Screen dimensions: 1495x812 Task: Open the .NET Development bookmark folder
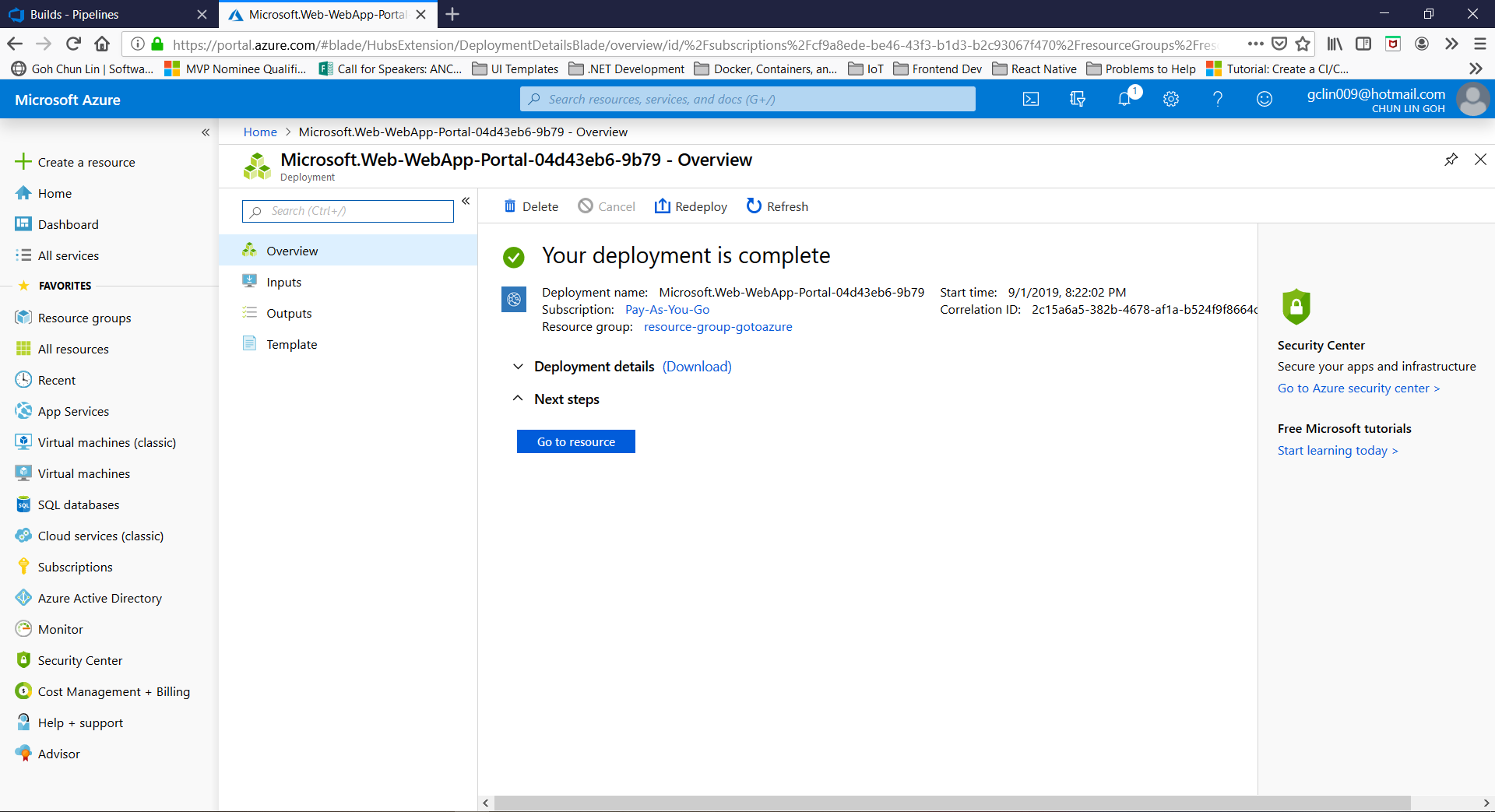627,69
